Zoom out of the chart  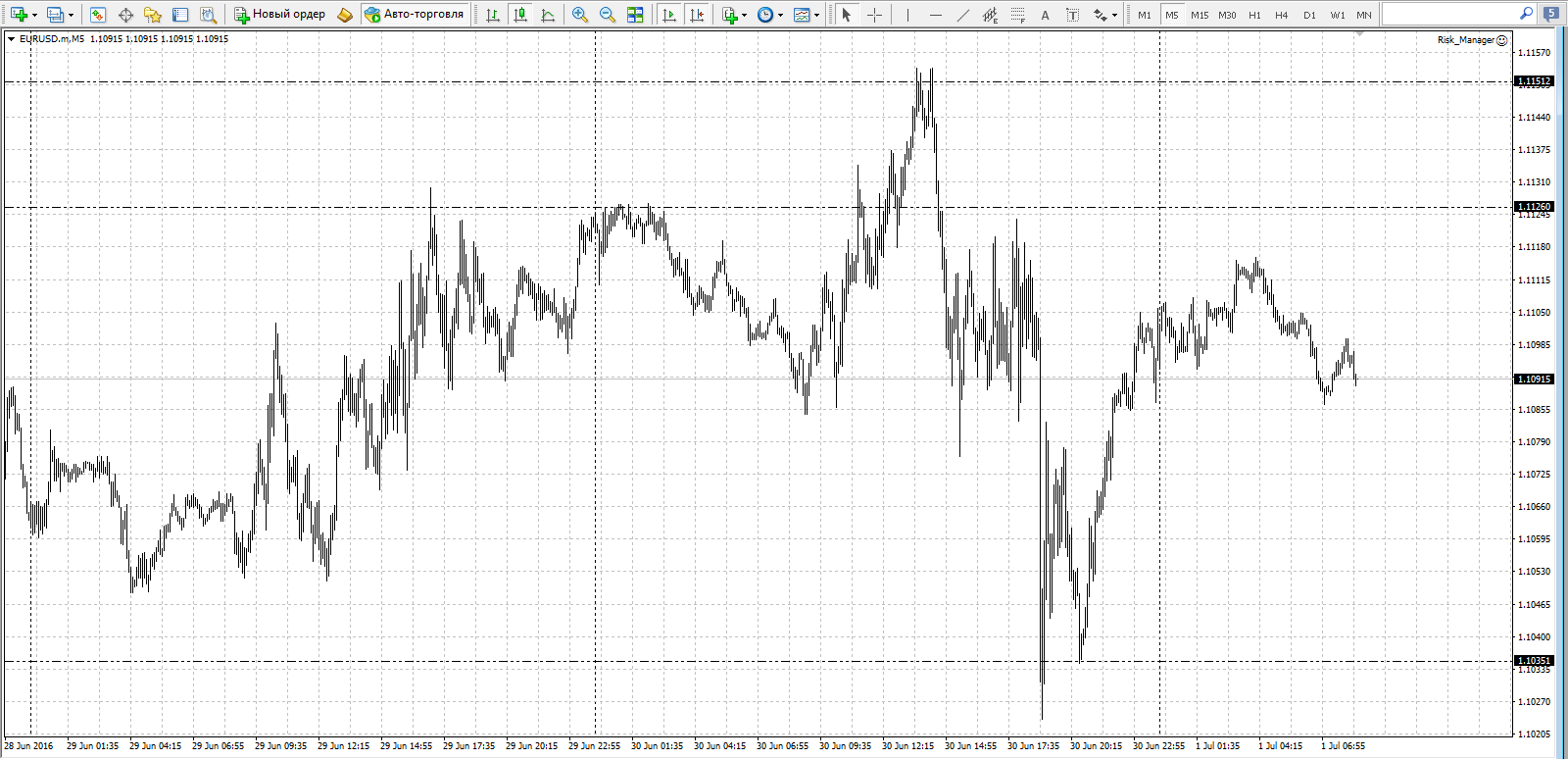608,15
